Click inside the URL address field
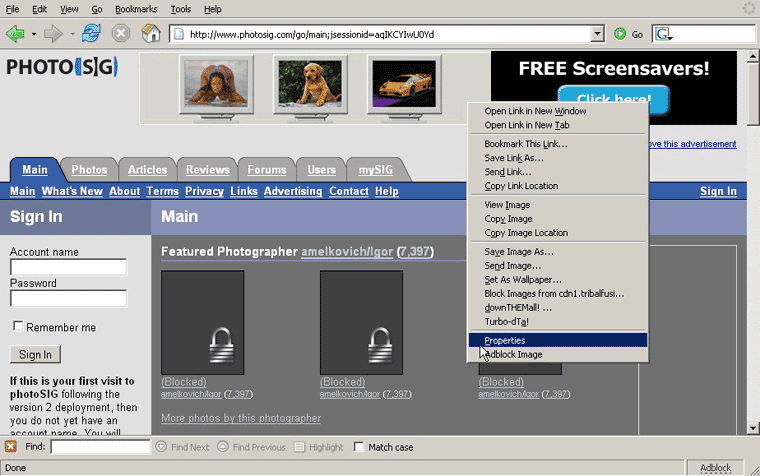Screen dimensions: 760x476 click(388, 34)
